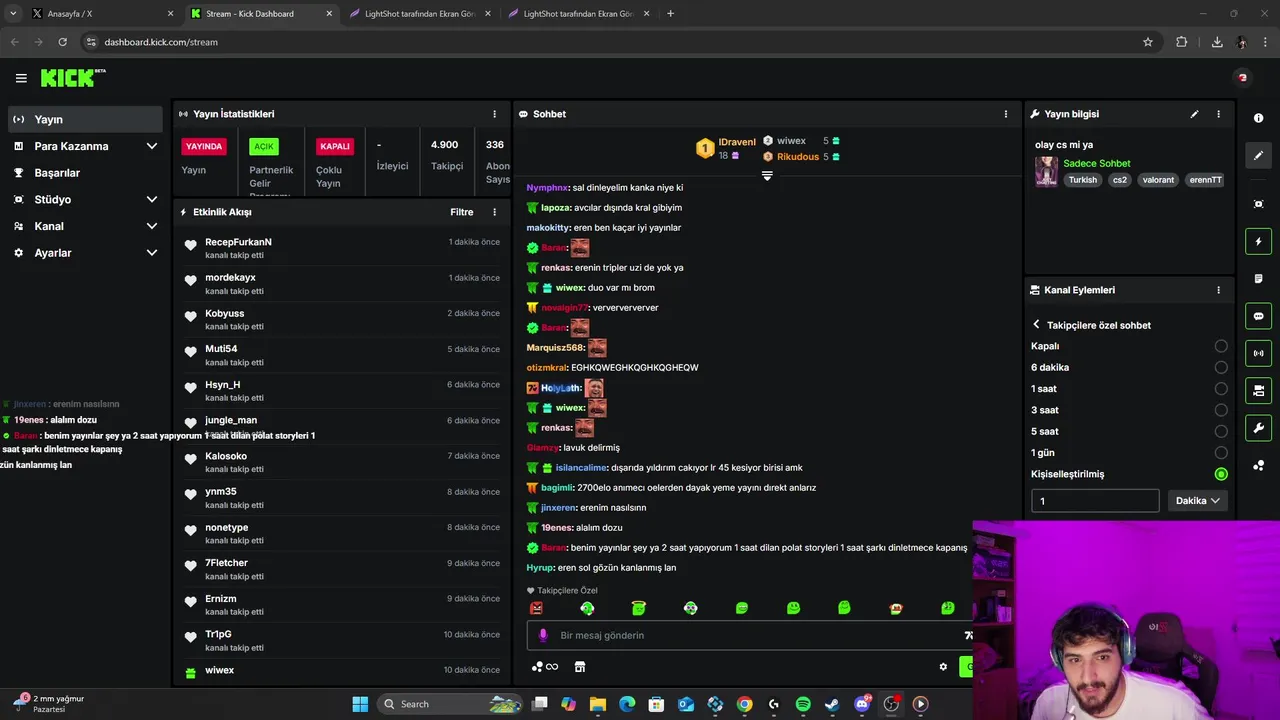Select the Kapalı radio option
This screenshot has height=720, width=1280.
1221,346
